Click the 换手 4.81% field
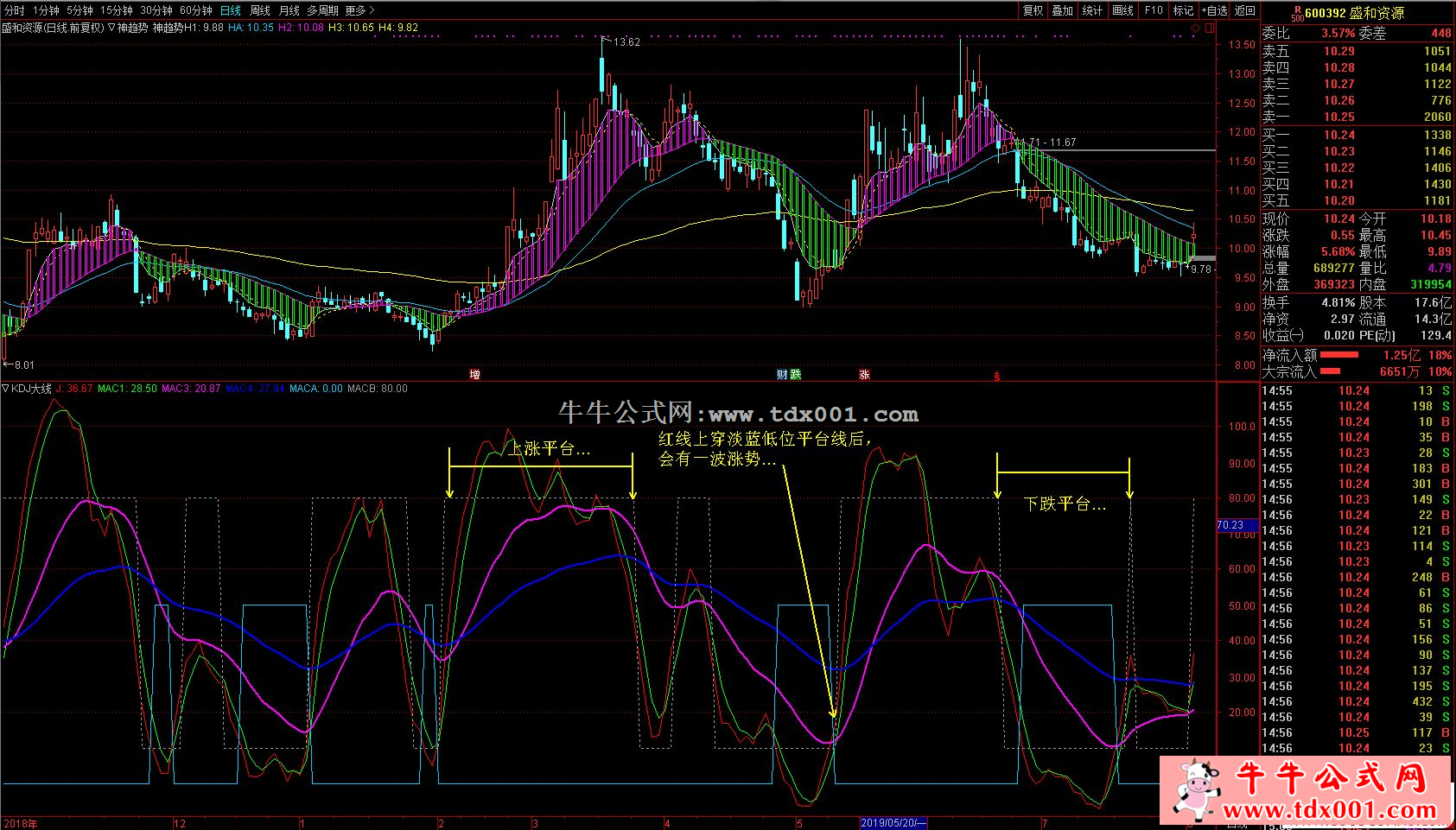This screenshot has width=1456, height=830. (1309, 303)
